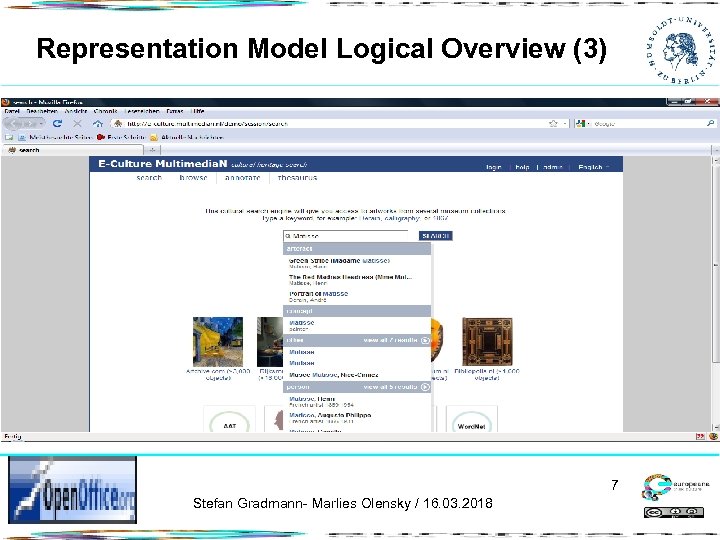This screenshot has height=540, width=720.
Task: Click the bookmark star in address bar
Action: point(553,124)
